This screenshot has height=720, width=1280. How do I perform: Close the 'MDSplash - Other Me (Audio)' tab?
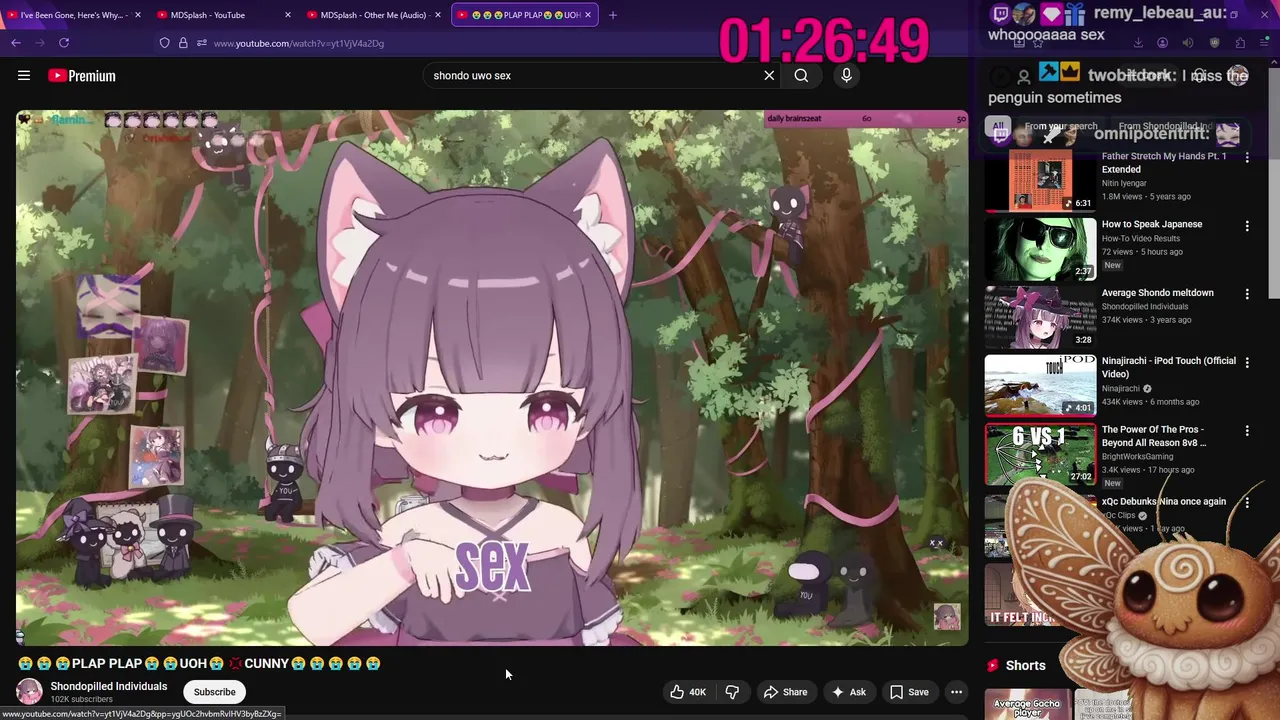tap(438, 15)
